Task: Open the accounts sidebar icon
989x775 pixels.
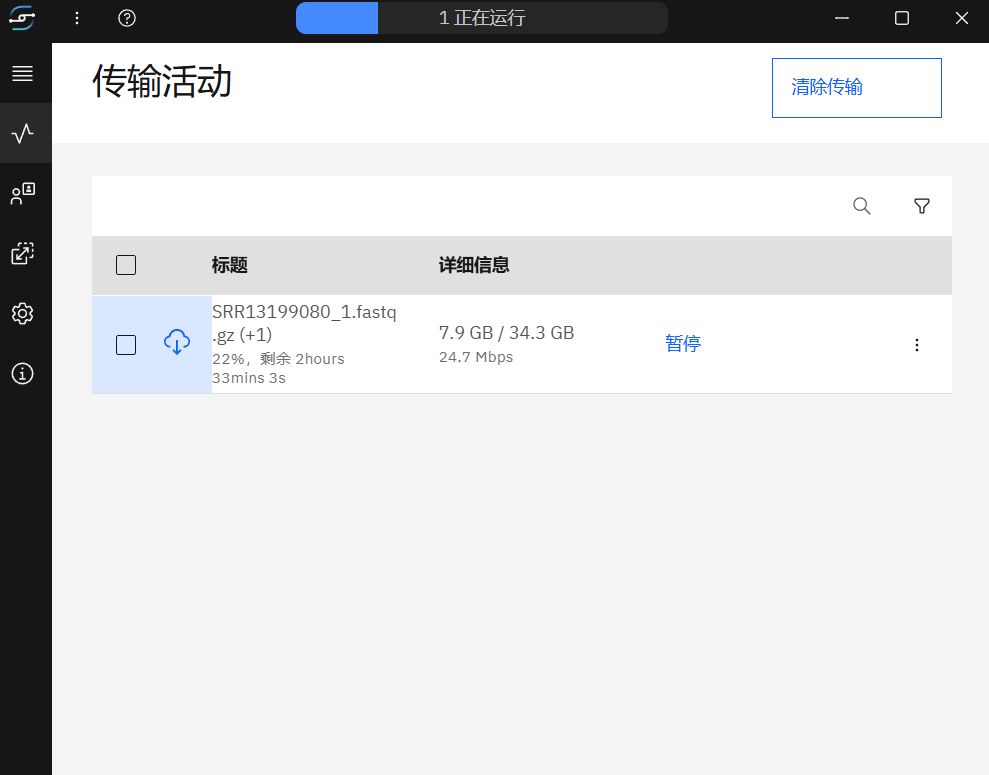Action: click(23, 194)
